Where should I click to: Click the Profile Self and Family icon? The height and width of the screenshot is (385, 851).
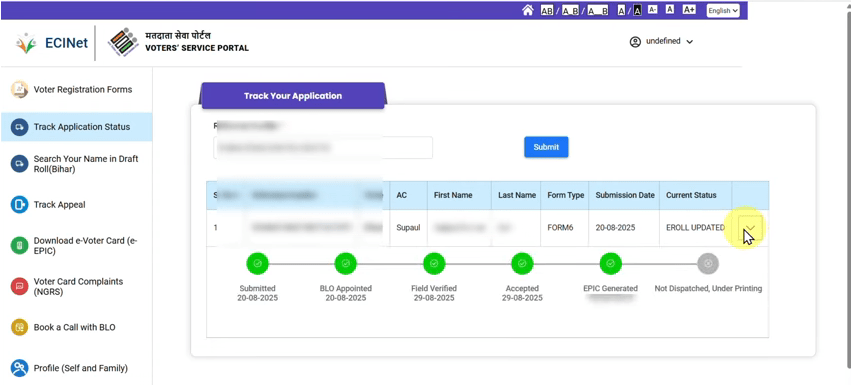20,368
